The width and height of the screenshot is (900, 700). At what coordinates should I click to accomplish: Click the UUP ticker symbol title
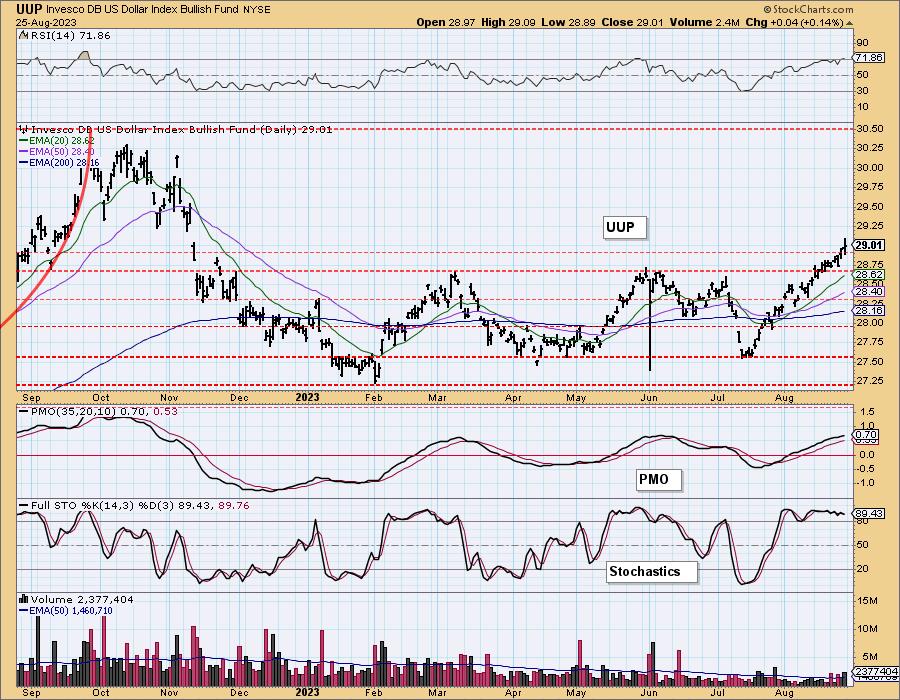click(30, 9)
